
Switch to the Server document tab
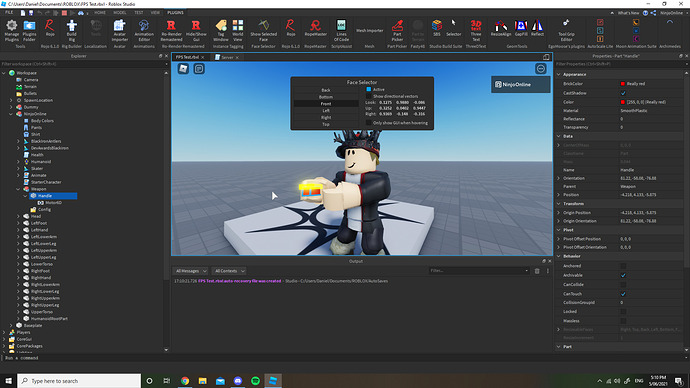[x=227, y=57]
